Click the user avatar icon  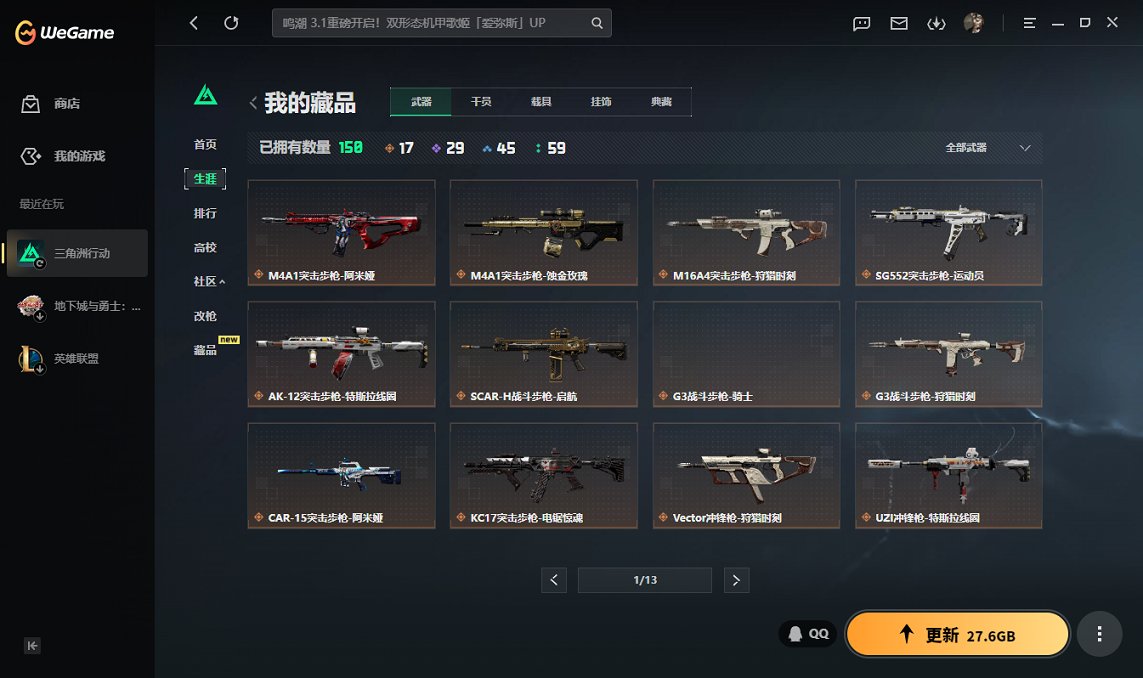pos(973,23)
